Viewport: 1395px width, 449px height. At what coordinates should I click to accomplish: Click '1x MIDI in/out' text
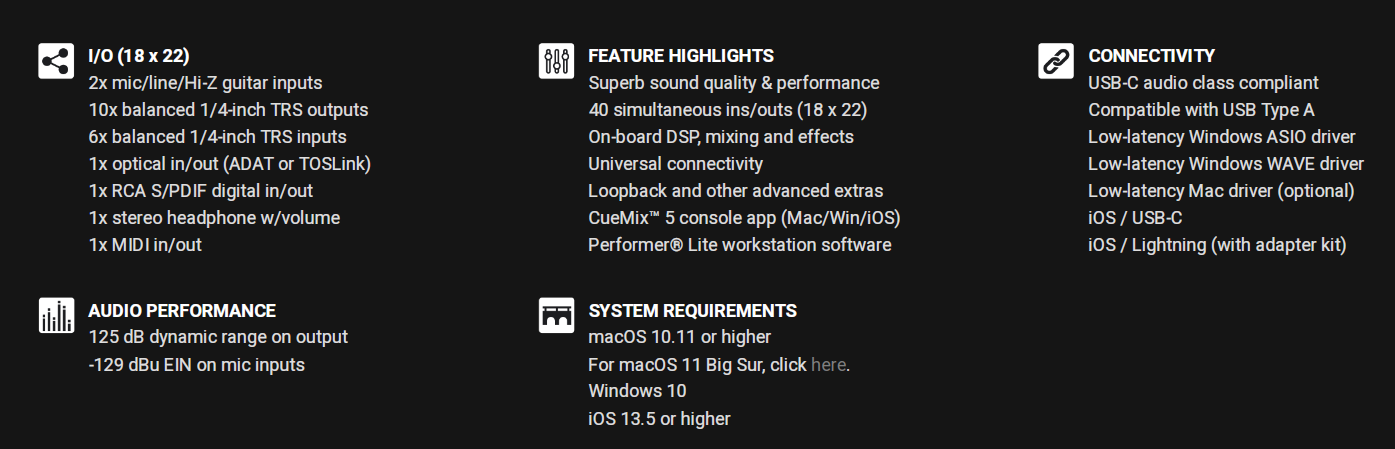point(145,245)
